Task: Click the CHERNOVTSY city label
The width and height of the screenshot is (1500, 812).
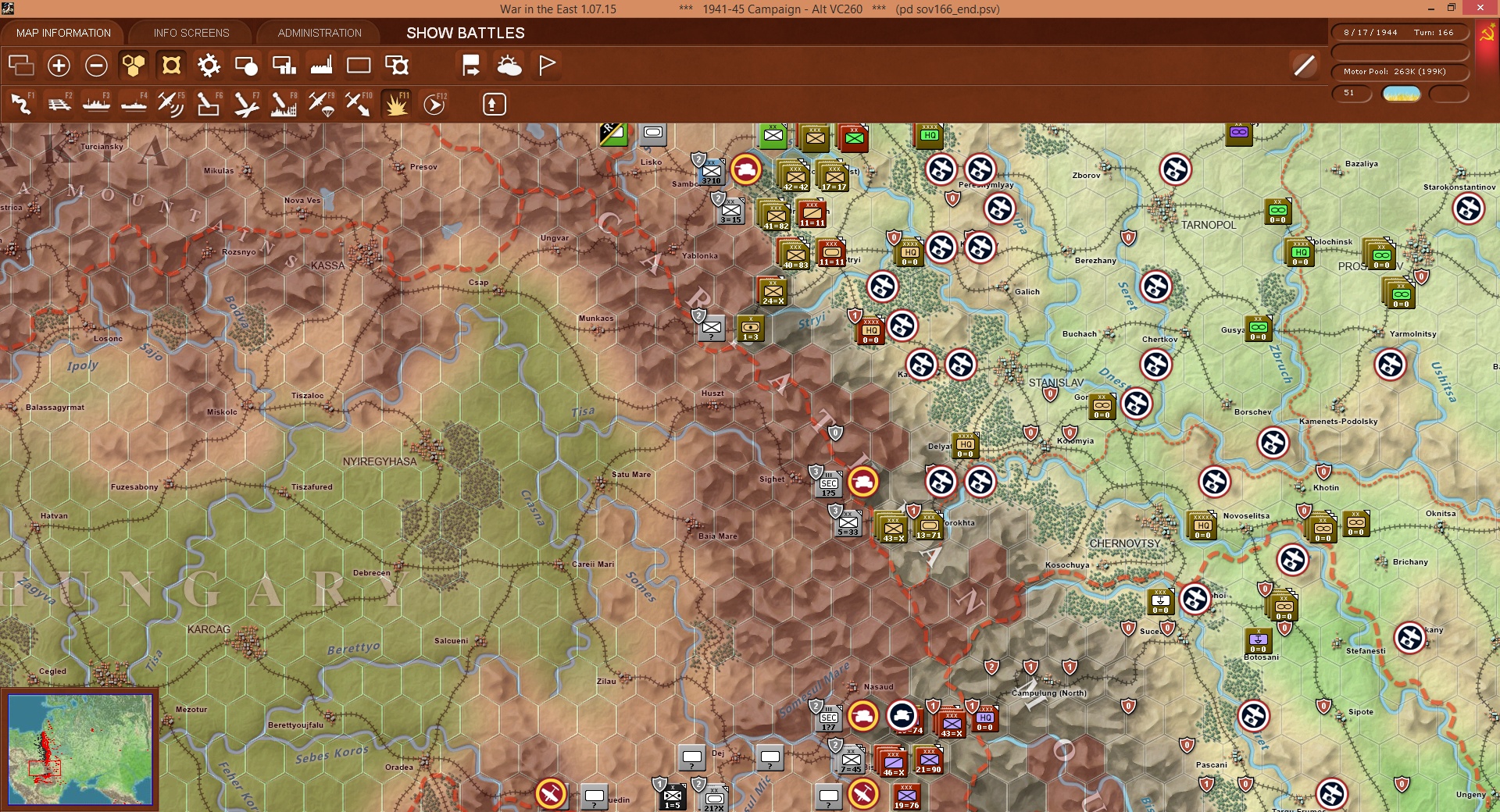Action: tap(1126, 543)
